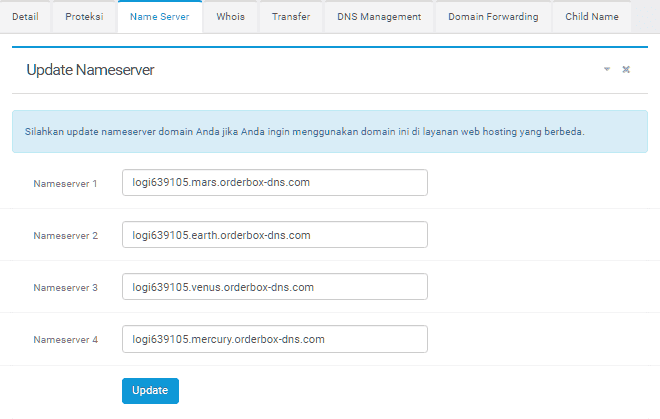The height and width of the screenshot is (419, 660).
Task: Open the DNS Management tab
Action: click(x=379, y=17)
